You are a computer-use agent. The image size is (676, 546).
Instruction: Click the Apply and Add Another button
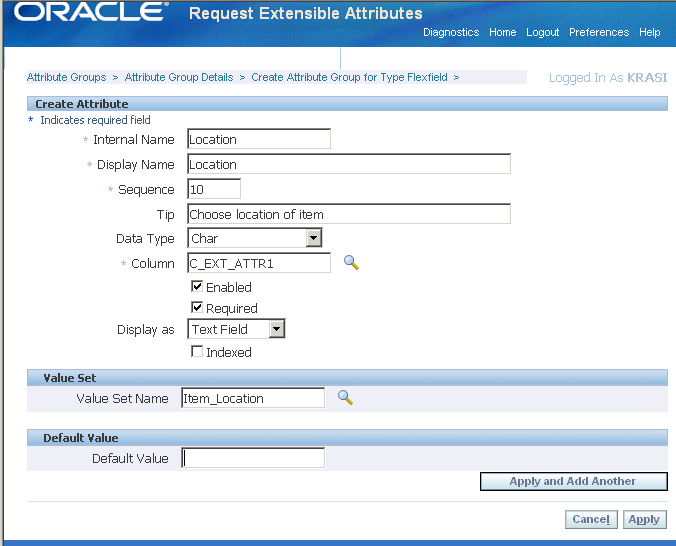[x=574, y=481]
